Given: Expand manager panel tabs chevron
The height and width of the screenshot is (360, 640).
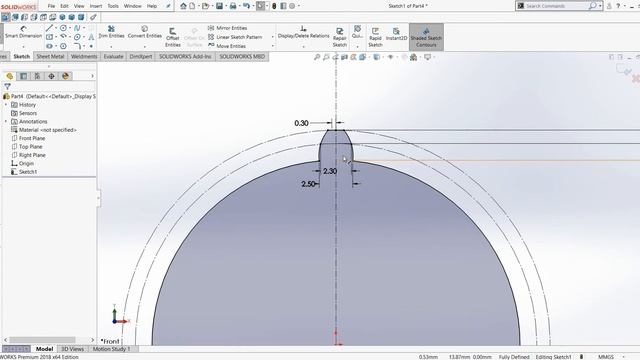Looking at the screenshot, I should [92, 76].
